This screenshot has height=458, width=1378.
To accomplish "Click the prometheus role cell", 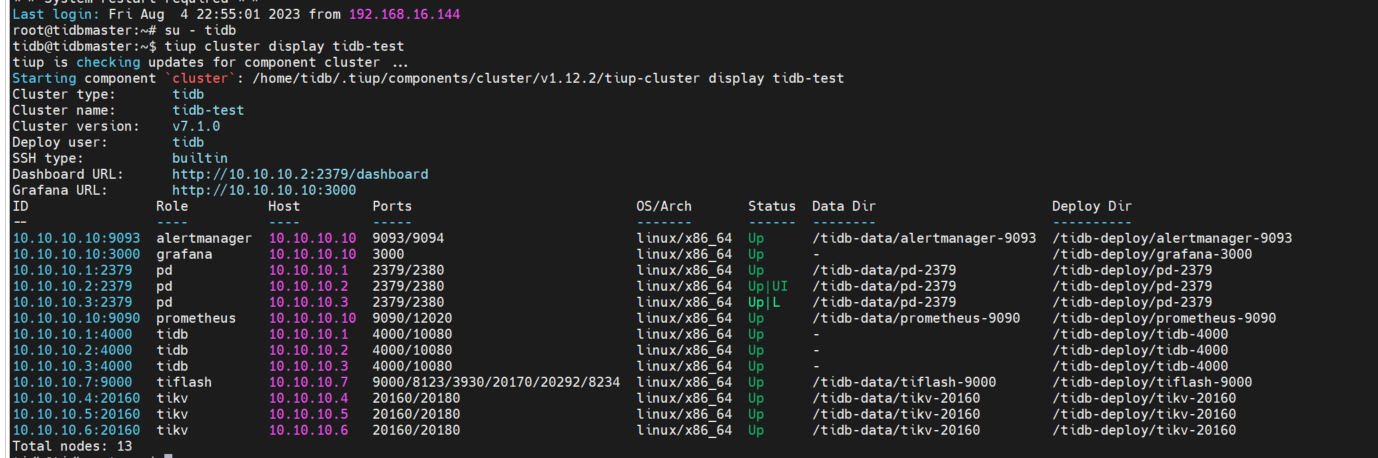I will (x=196, y=318).
